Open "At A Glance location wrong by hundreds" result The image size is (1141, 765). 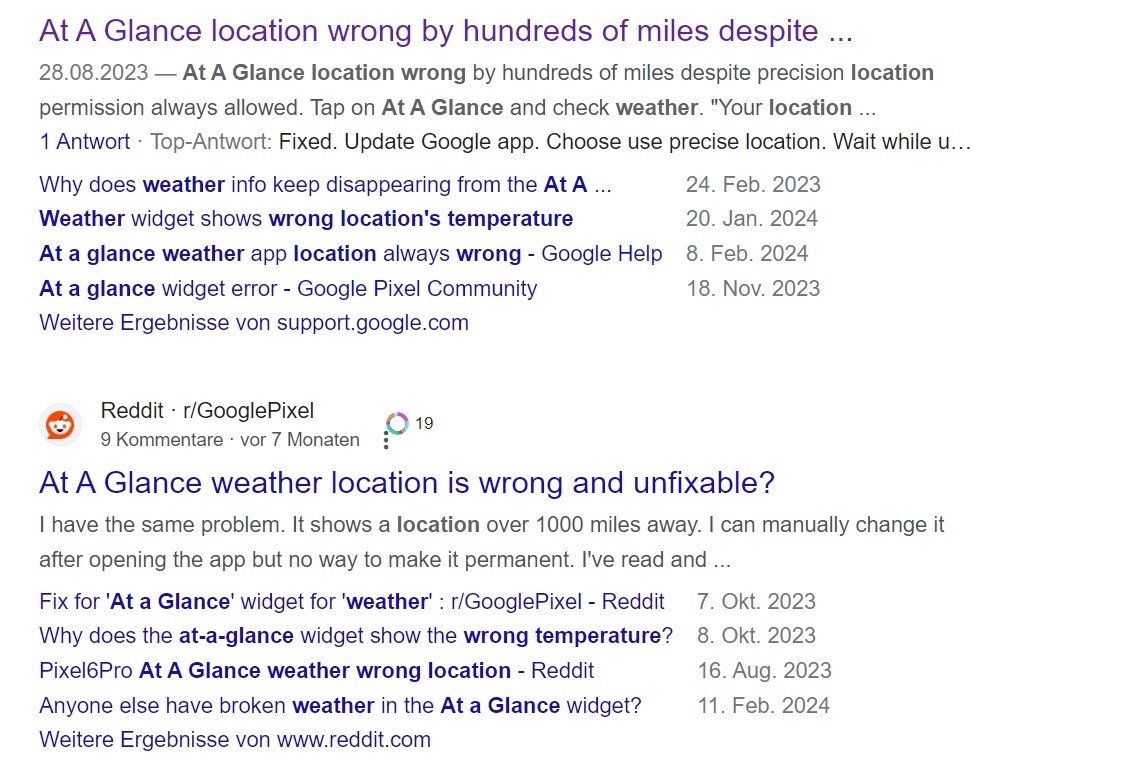coord(445,31)
